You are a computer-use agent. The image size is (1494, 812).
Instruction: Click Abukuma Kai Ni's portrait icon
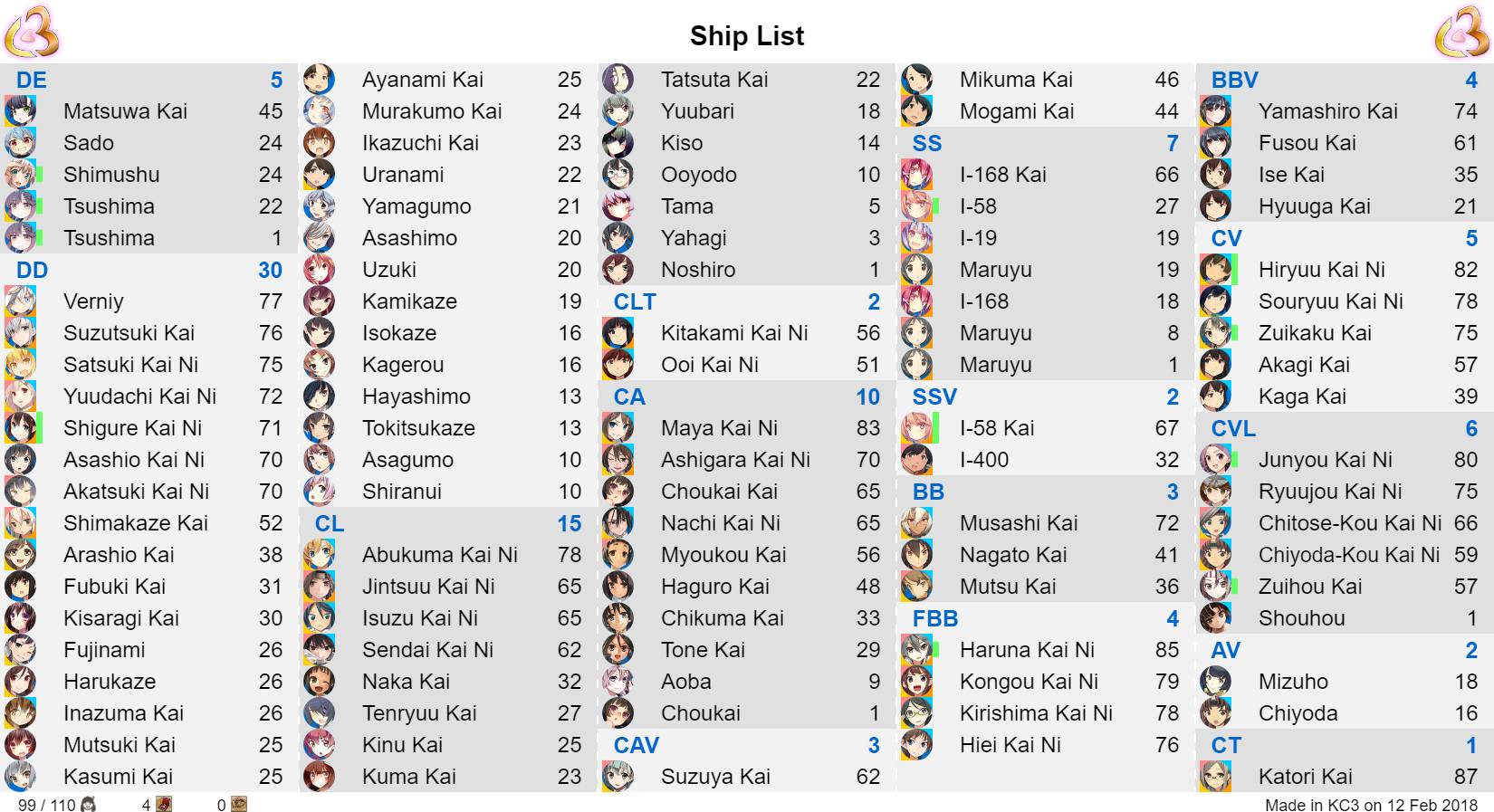[320, 555]
